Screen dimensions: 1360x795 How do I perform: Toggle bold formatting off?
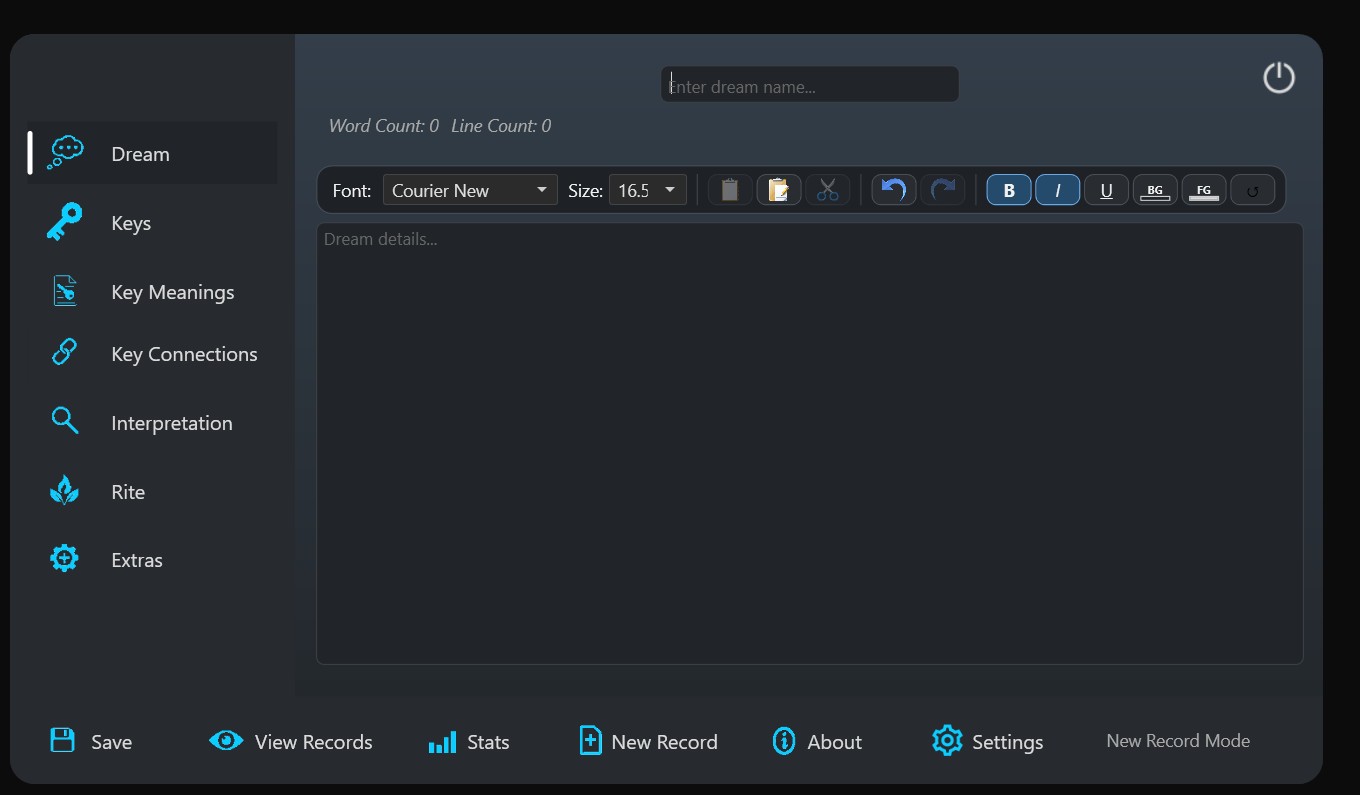coord(1009,190)
